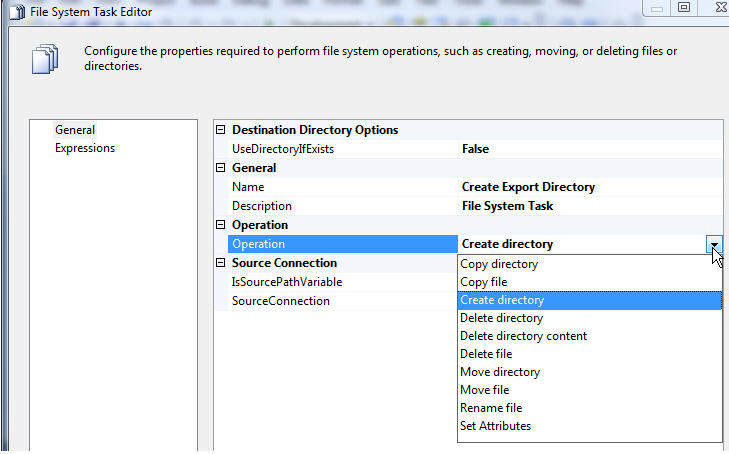Select Copy directory from the operation list
Viewport: 729px width, 454px height.
(x=499, y=264)
